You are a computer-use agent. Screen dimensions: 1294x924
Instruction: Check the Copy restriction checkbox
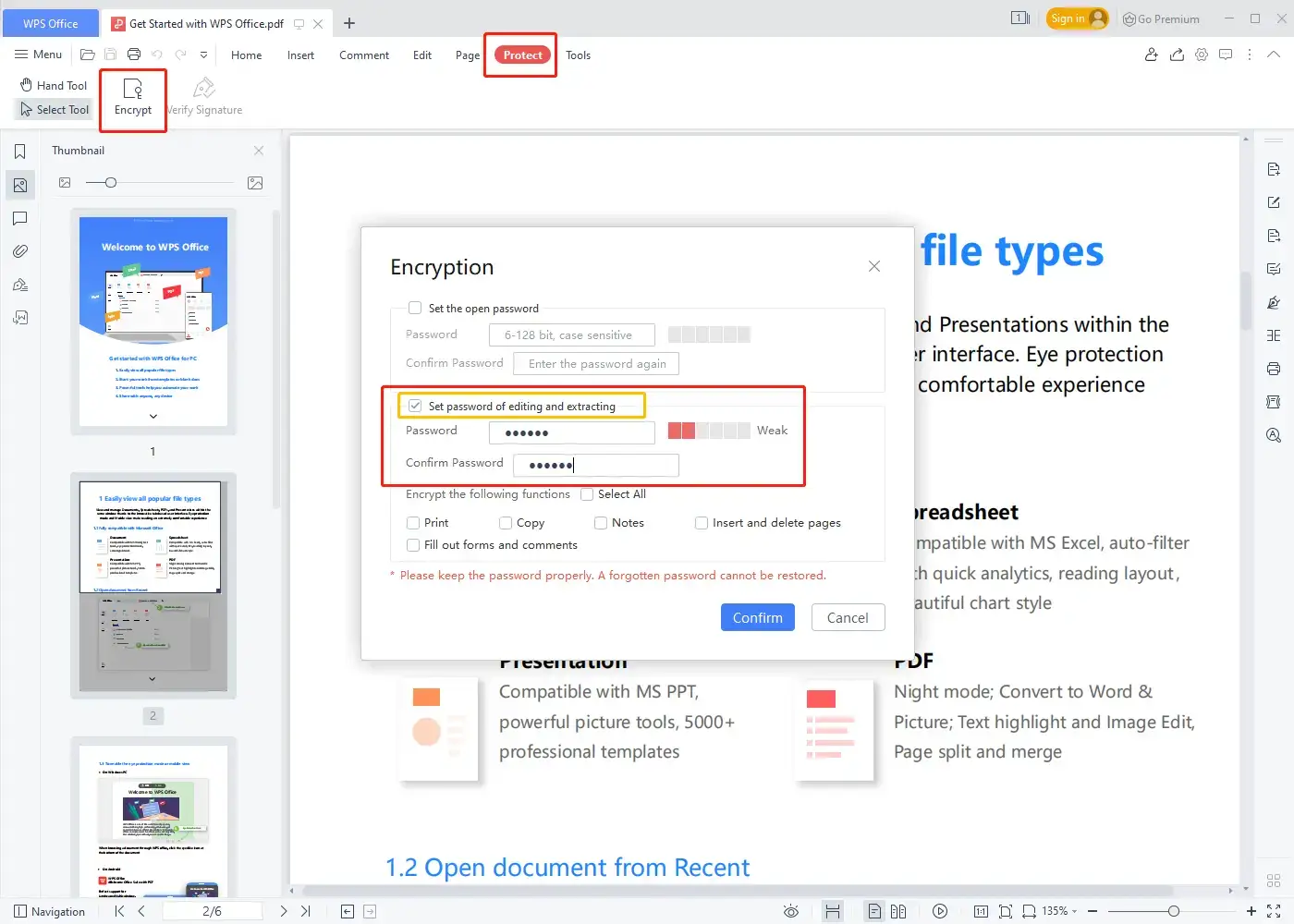click(506, 523)
